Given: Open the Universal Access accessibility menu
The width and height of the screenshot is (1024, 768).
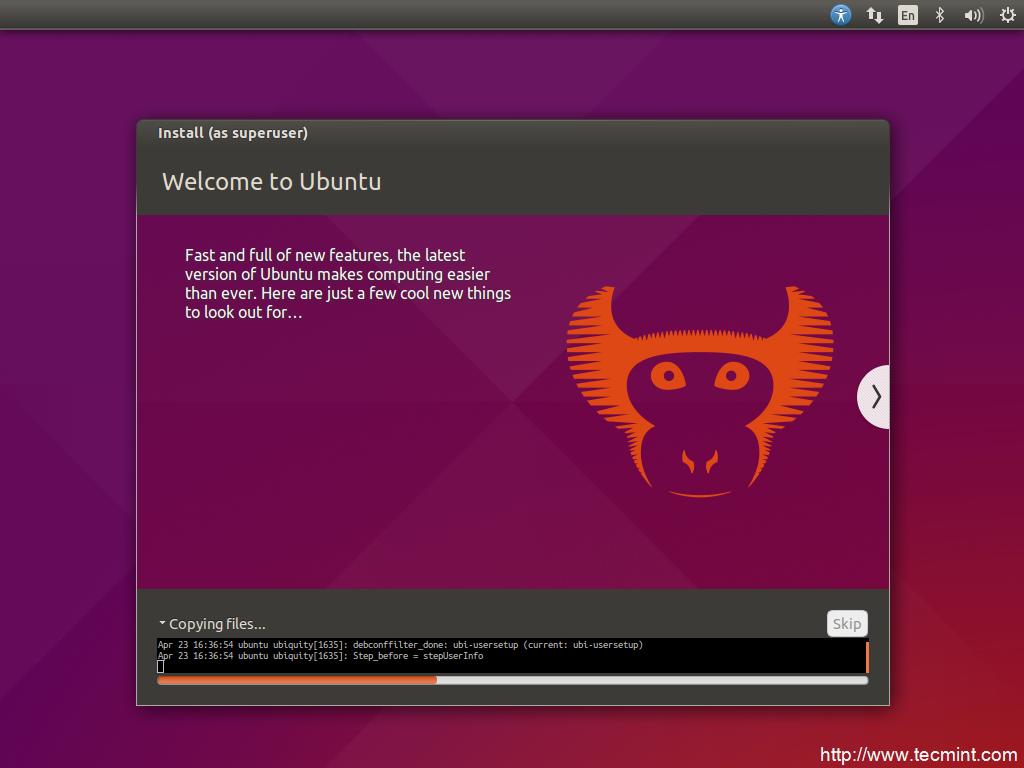Looking at the screenshot, I should pos(841,15).
